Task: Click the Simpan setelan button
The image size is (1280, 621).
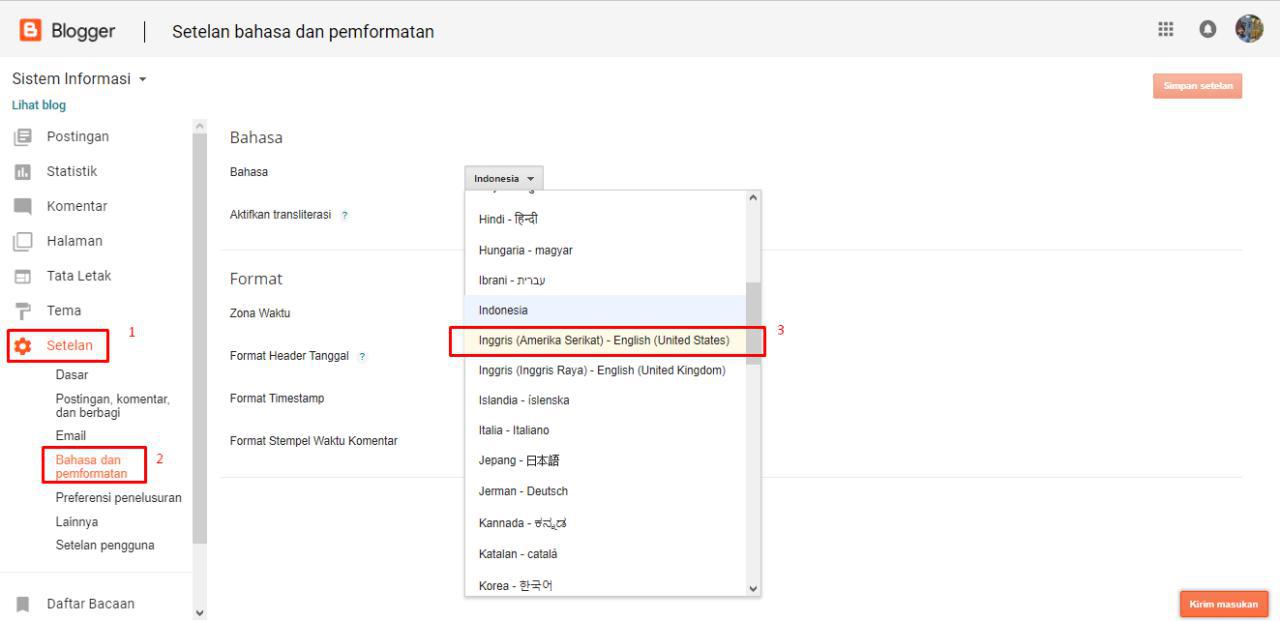Action: [x=1197, y=86]
